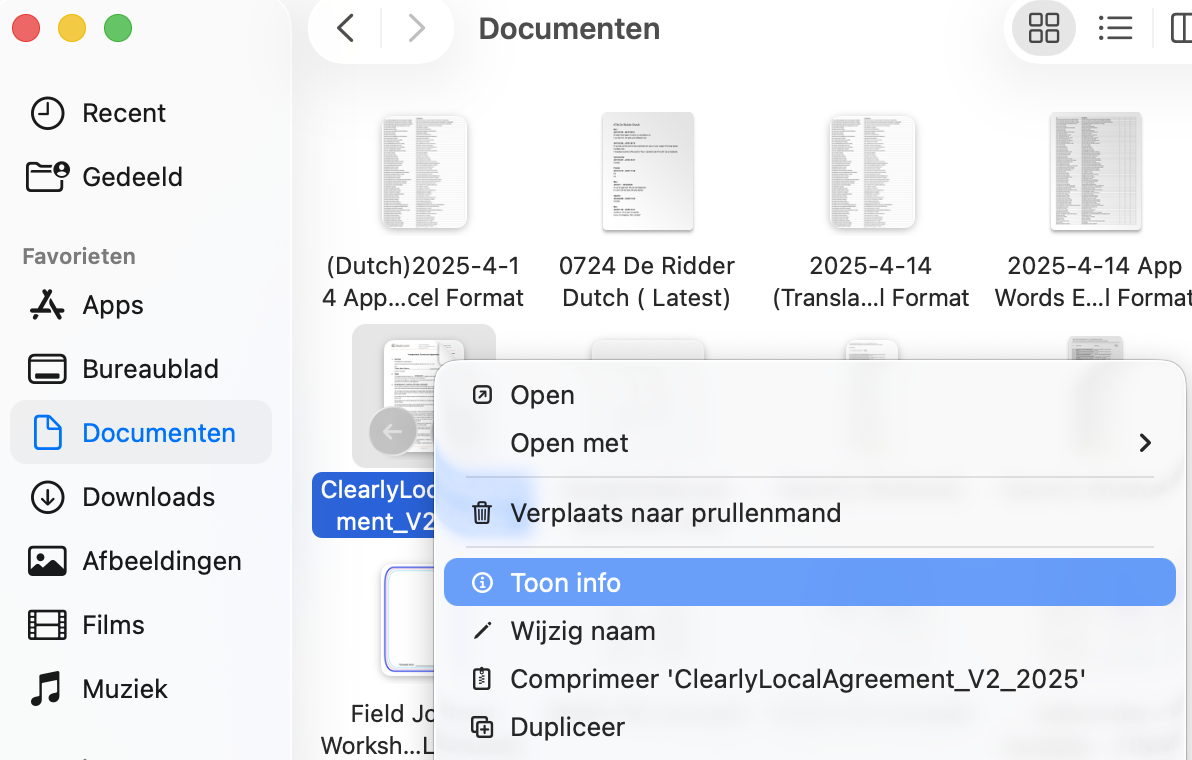
Task: Click the back navigation arrow
Action: 344,28
